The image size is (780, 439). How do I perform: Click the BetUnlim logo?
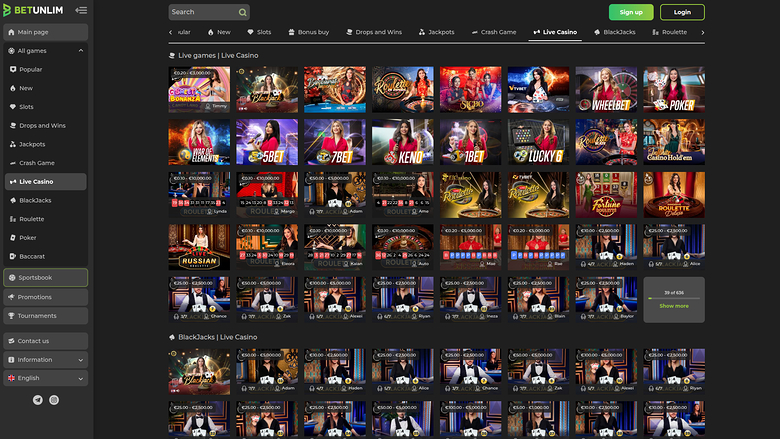[33, 11]
